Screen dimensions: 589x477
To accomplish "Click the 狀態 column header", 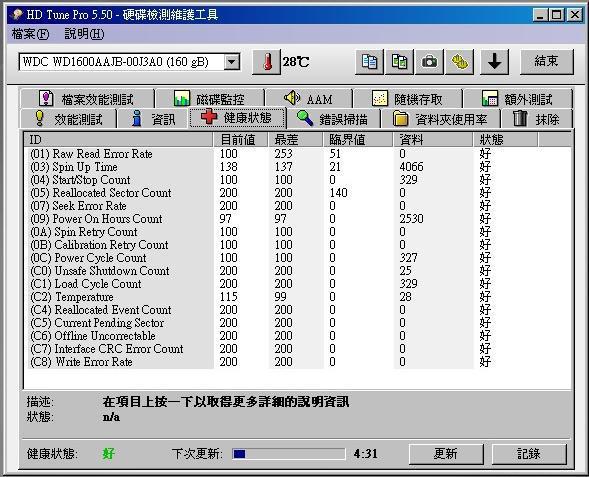I will pyautogui.click(x=506, y=140).
